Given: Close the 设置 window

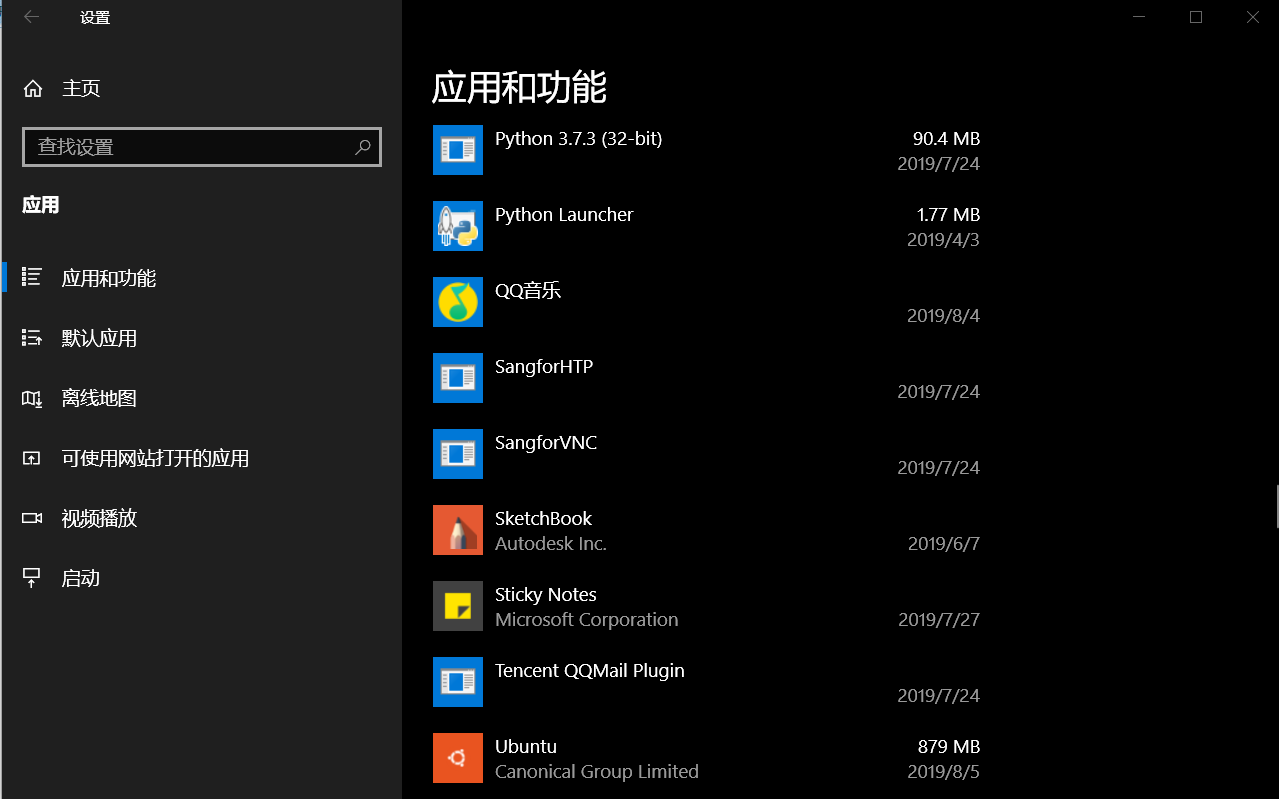Looking at the screenshot, I should click(1252, 17).
